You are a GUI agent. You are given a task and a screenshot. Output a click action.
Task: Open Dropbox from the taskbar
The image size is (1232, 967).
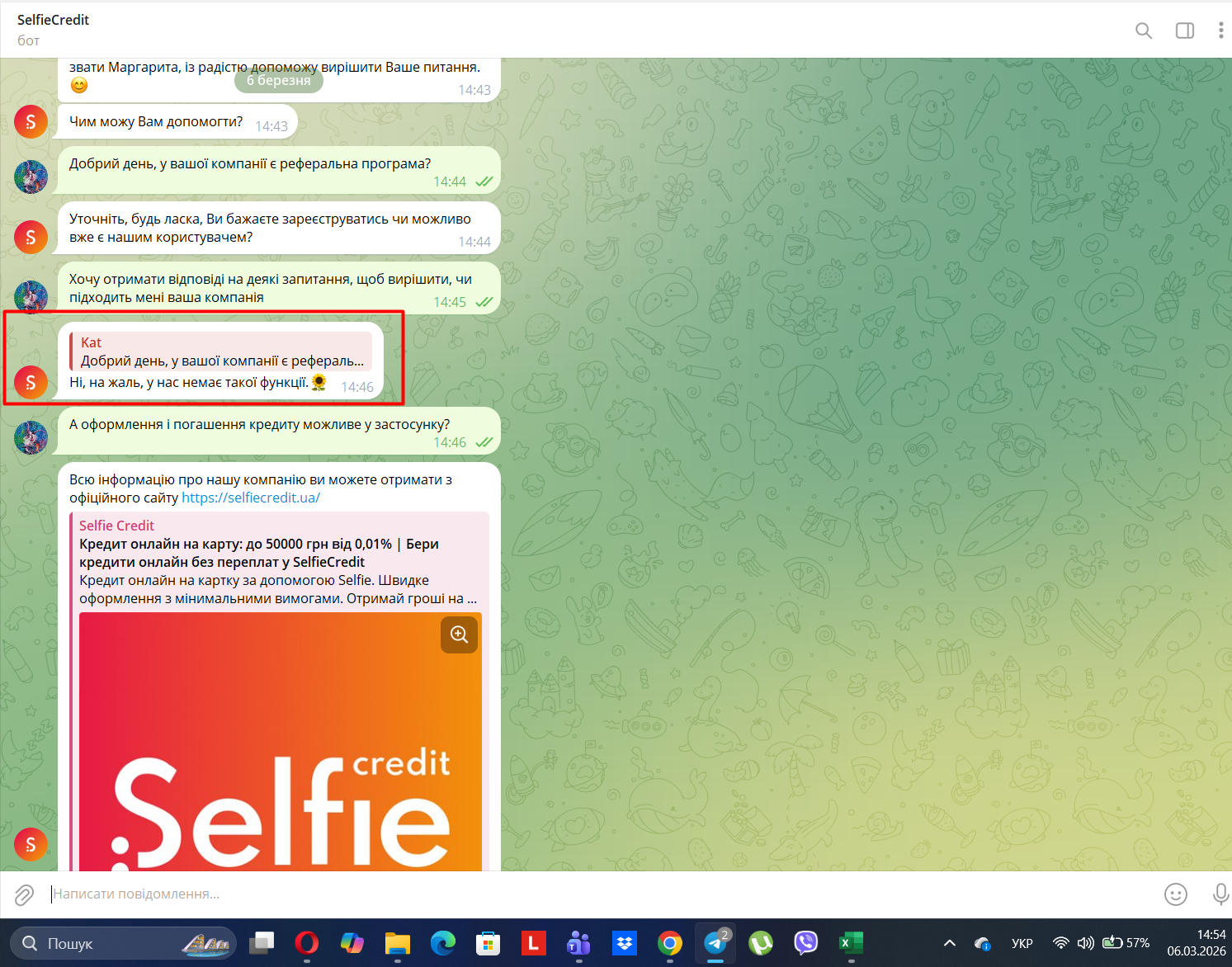pyautogui.click(x=625, y=942)
